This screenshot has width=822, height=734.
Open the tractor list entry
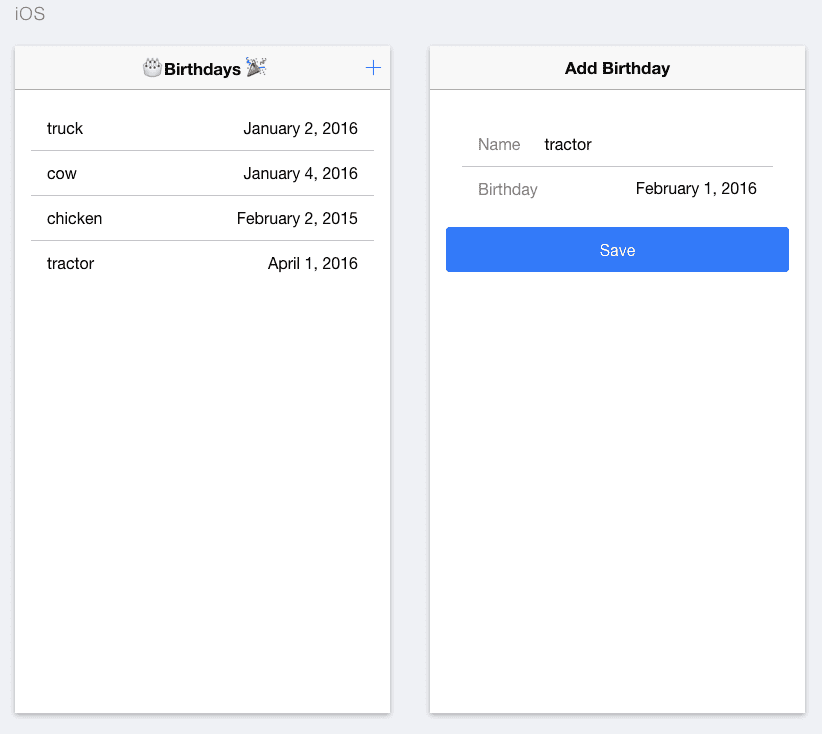[202, 264]
